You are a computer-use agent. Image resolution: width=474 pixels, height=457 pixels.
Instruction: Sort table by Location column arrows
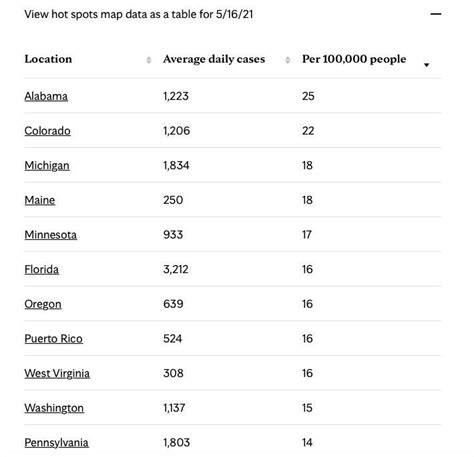click(x=149, y=60)
